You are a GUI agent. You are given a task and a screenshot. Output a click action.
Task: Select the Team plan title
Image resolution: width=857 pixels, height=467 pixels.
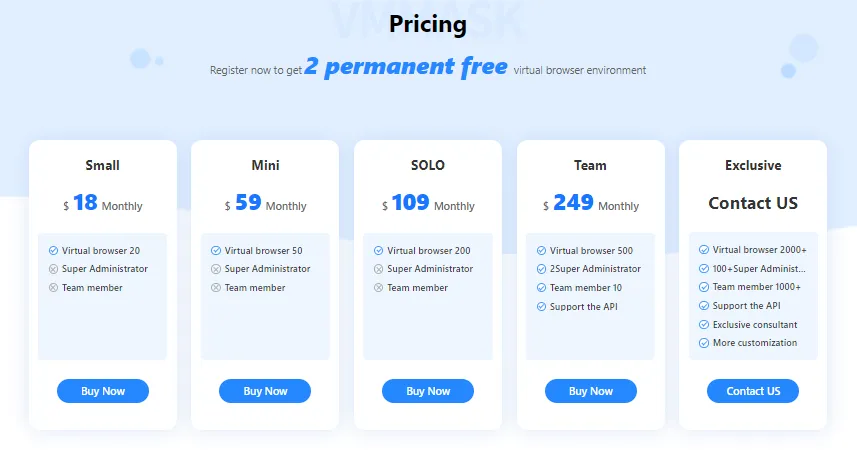click(x=590, y=165)
